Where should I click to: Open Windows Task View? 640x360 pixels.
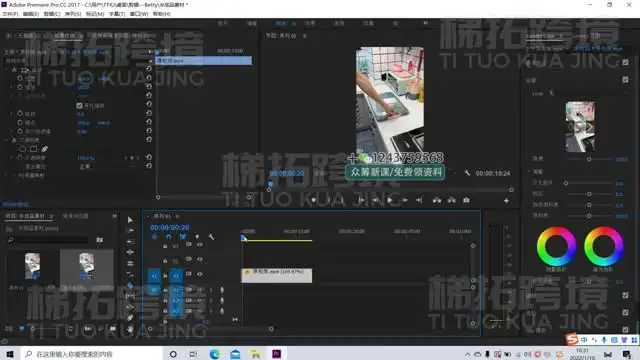pyautogui.click(x=193, y=354)
